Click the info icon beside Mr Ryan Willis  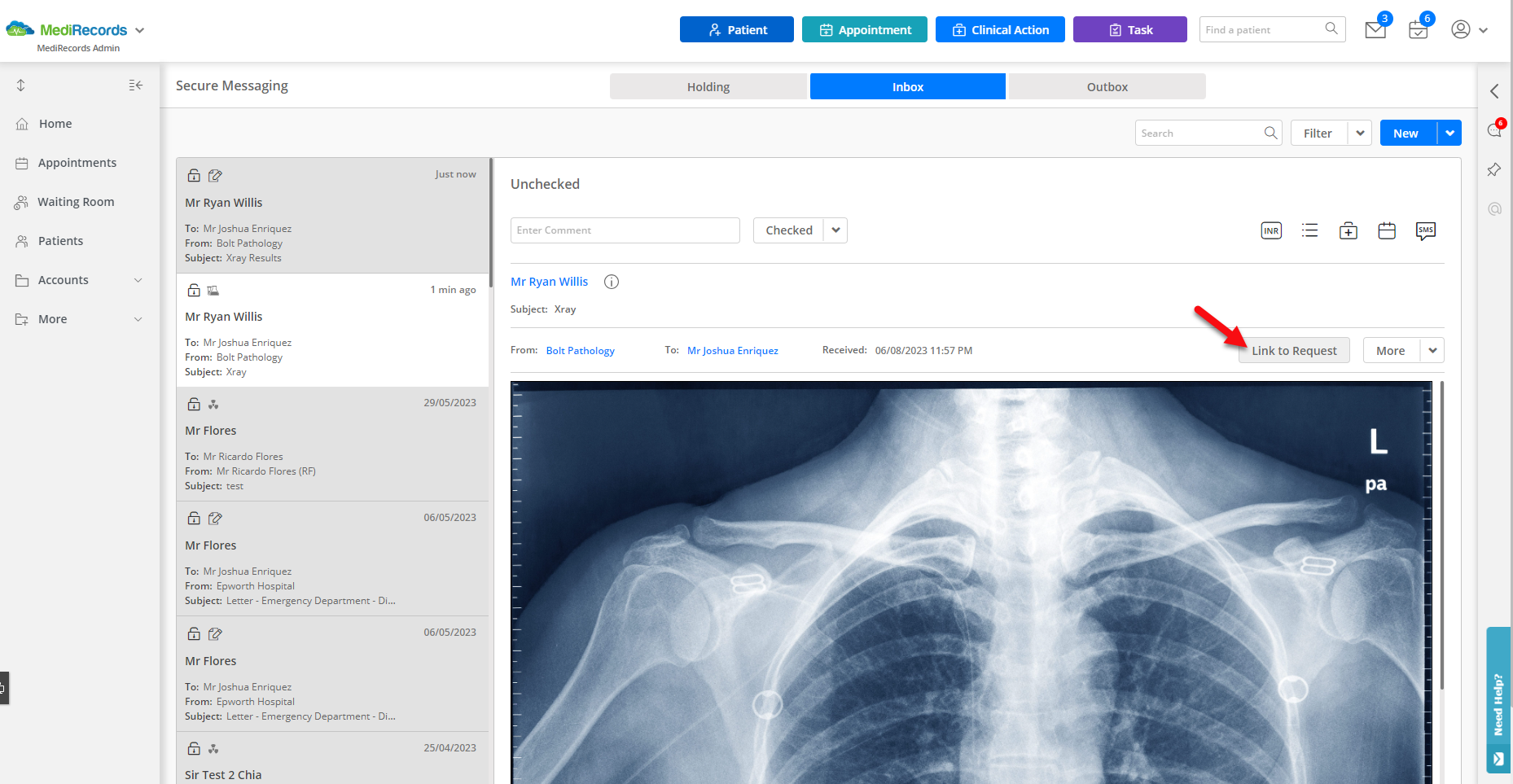612,282
